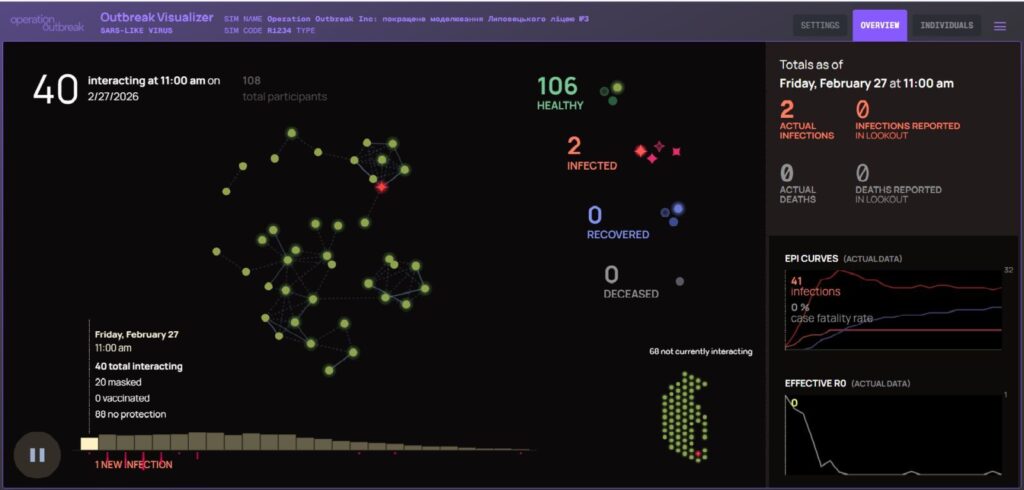The width and height of the screenshot is (1024, 490).
Task: Click the red dot in non-interacting cluster
Action: [697, 454]
